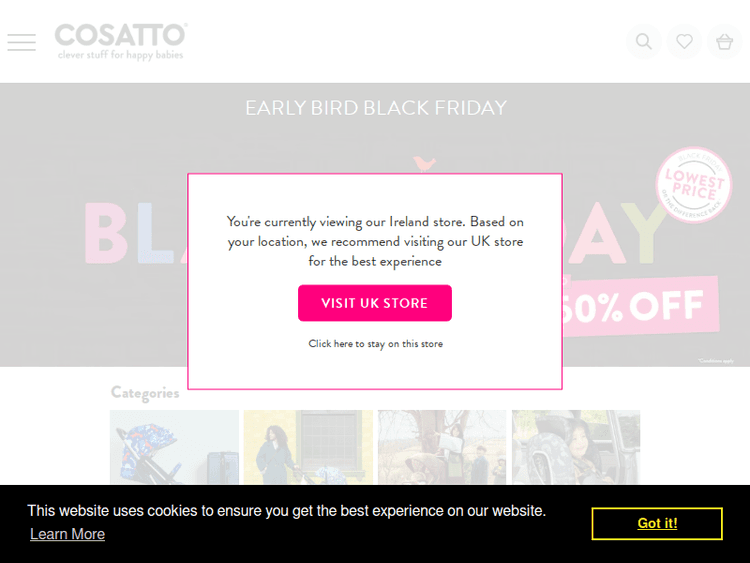
Task: Choose the third category thumbnail with tree
Action: click(x=442, y=447)
